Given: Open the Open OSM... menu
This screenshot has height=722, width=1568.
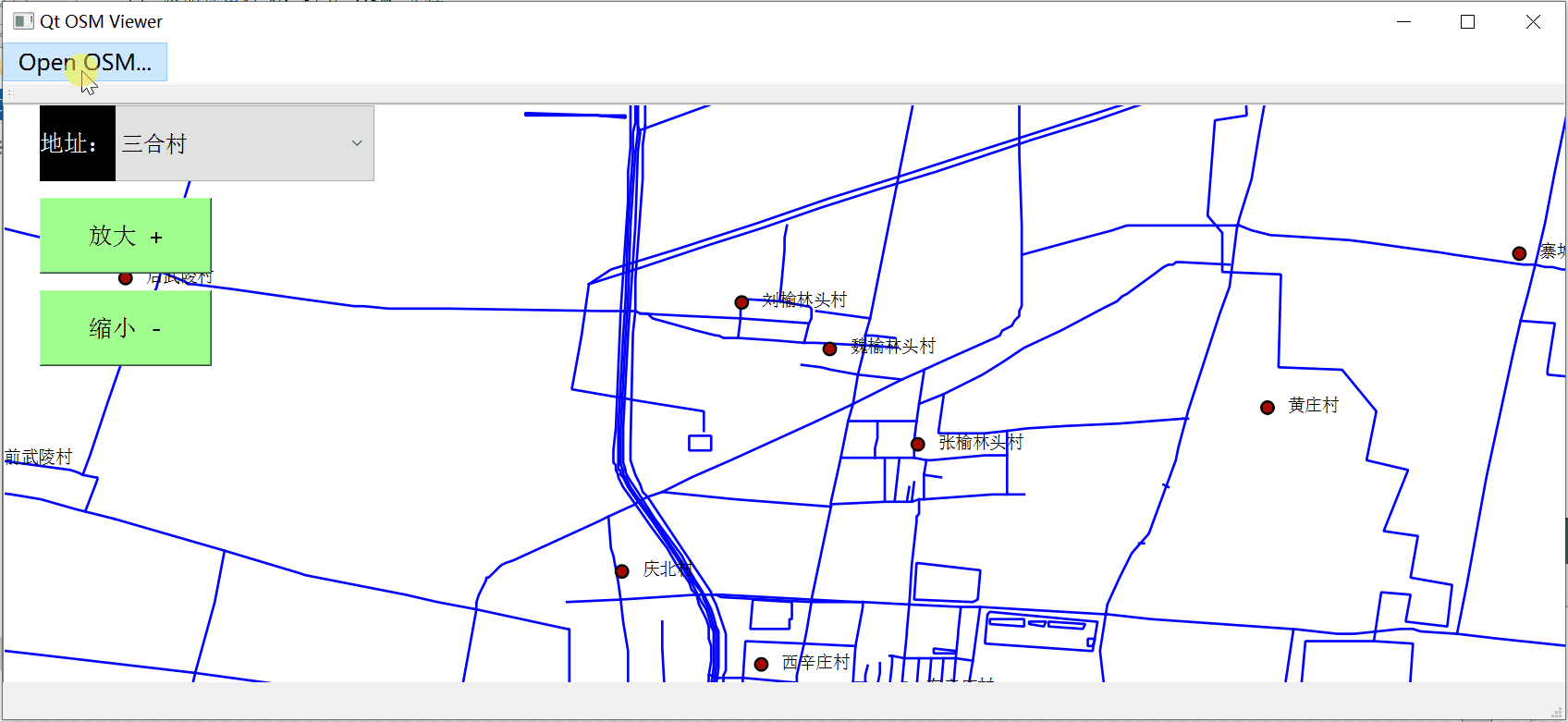Looking at the screenshot, I should 85,62.
